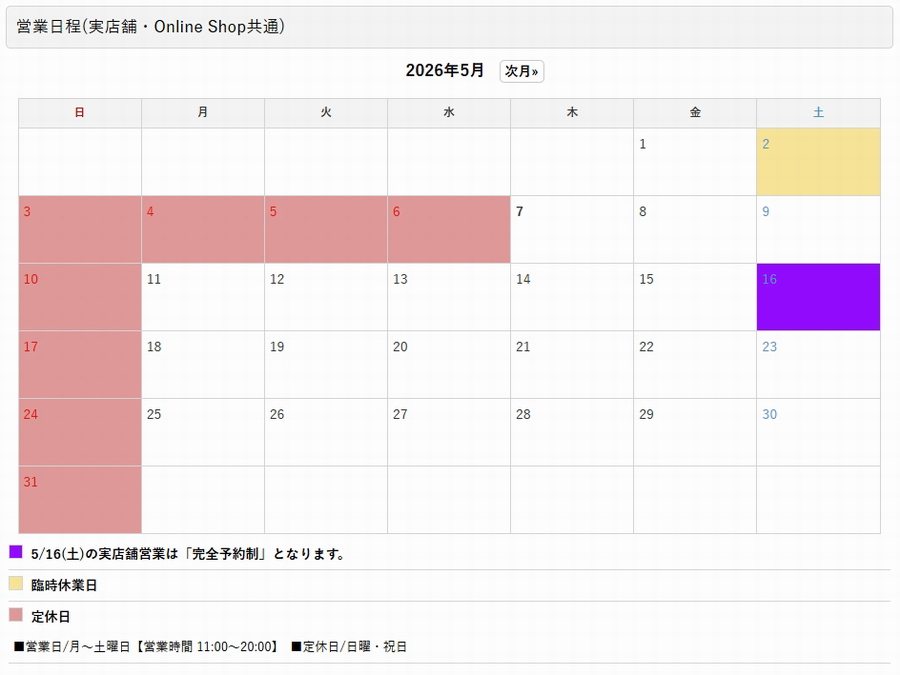
Task: Select date 5 in the calendar
Action: (326, 230)
